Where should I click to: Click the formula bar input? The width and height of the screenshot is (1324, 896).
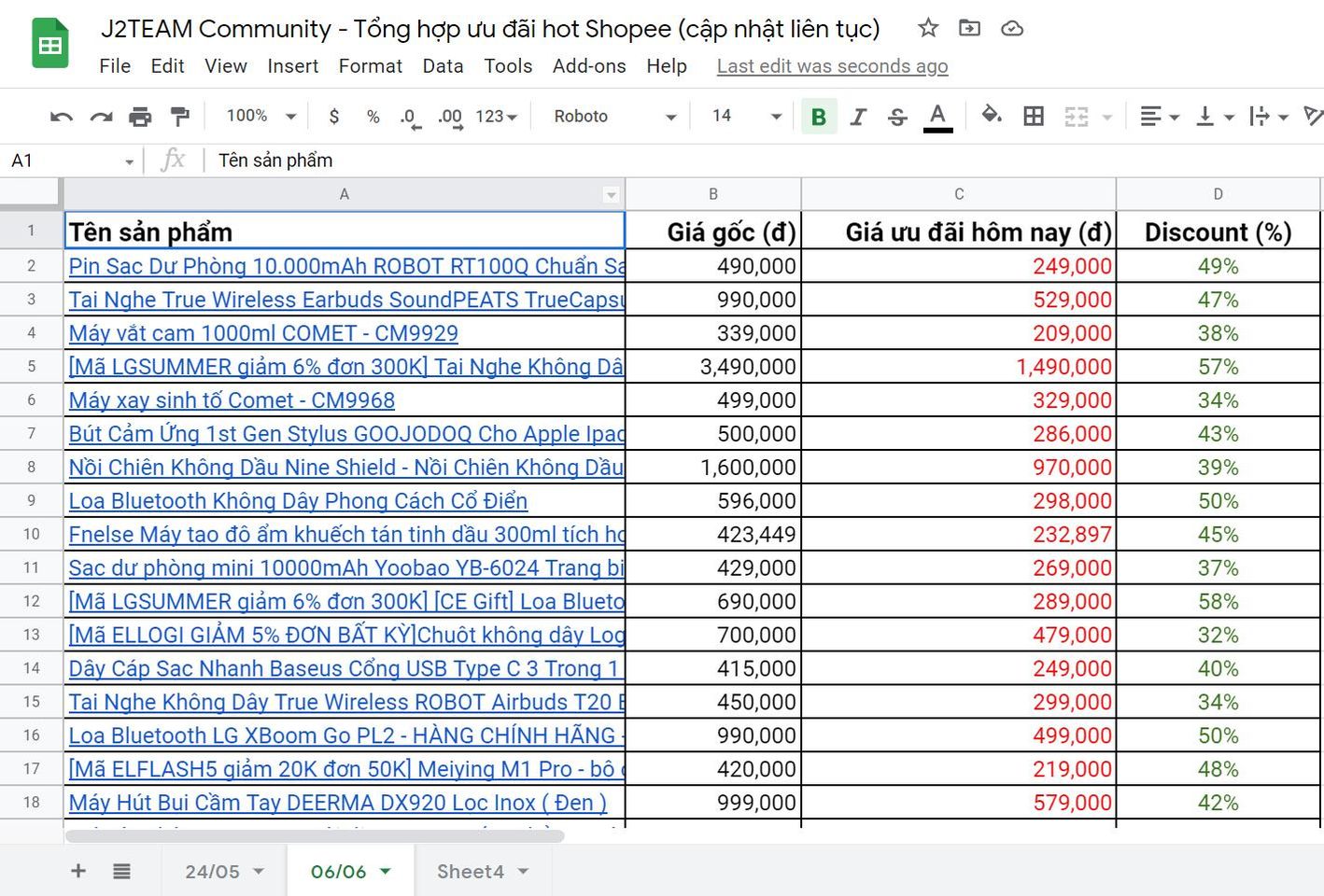[766, 161]
